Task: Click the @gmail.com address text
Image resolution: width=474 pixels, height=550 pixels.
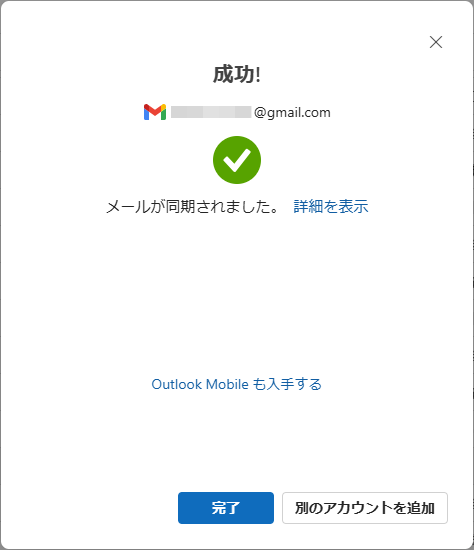Action: 292,112
